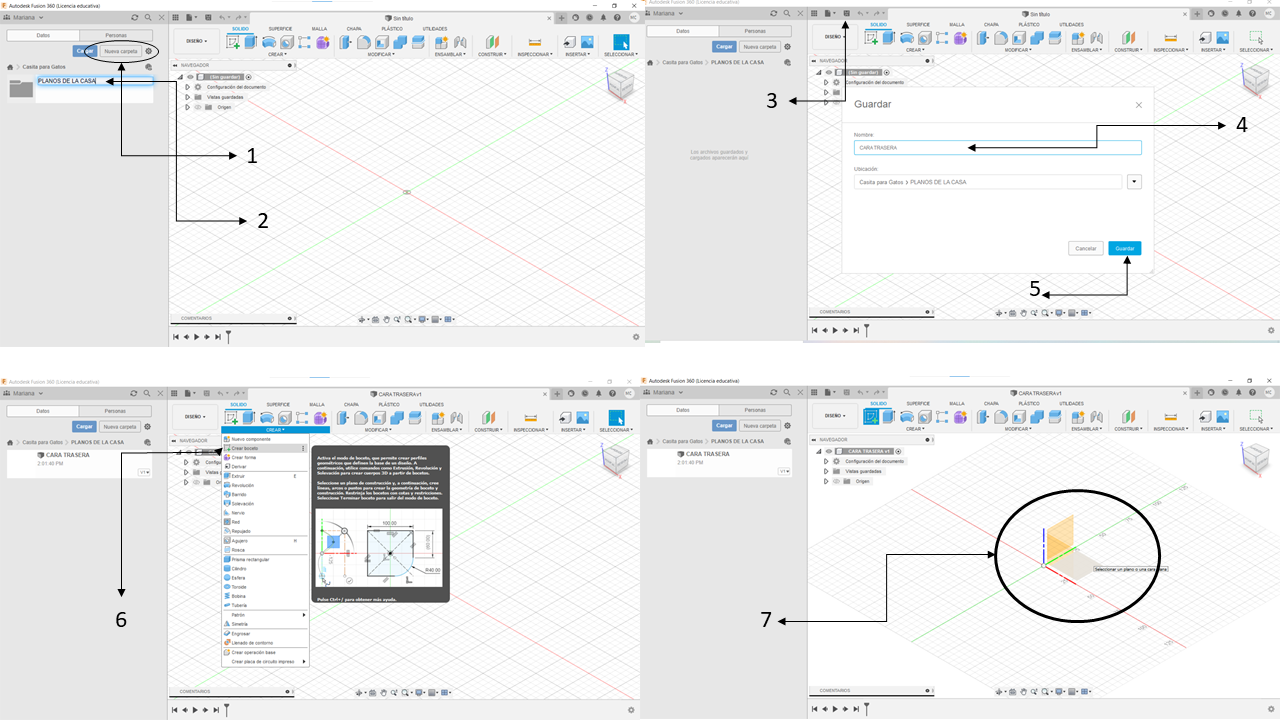This screenshot has height=720, width=1280.
Task: Close the Guardar dialog with X
Action: click(1138, 104)
